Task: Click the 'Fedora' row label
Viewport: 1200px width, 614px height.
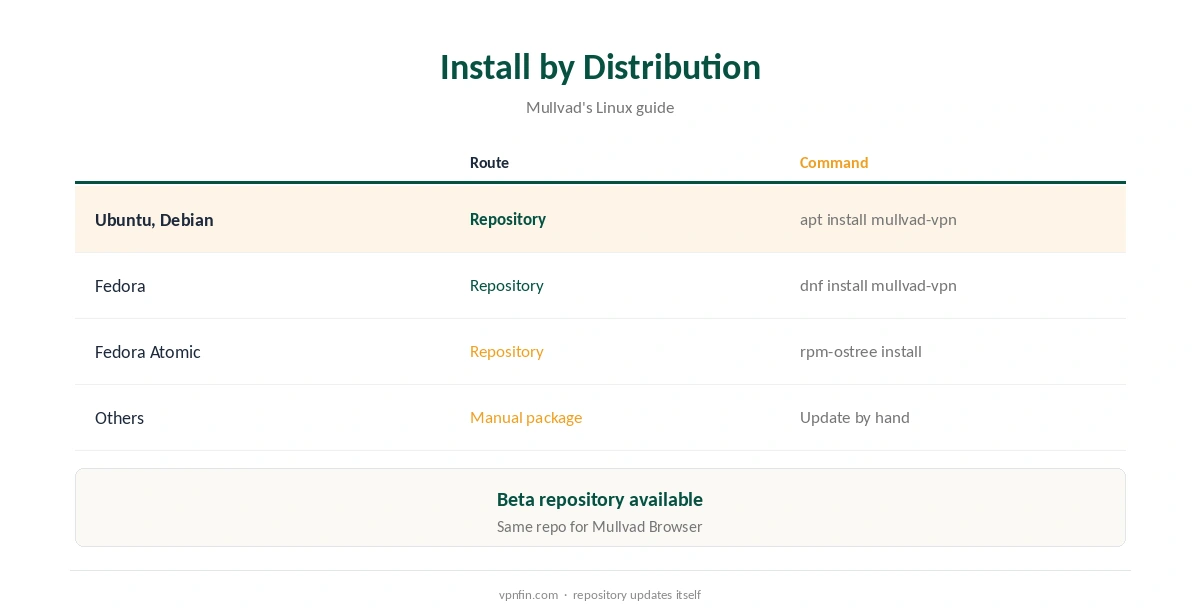Action: click(x=120, y=286)
